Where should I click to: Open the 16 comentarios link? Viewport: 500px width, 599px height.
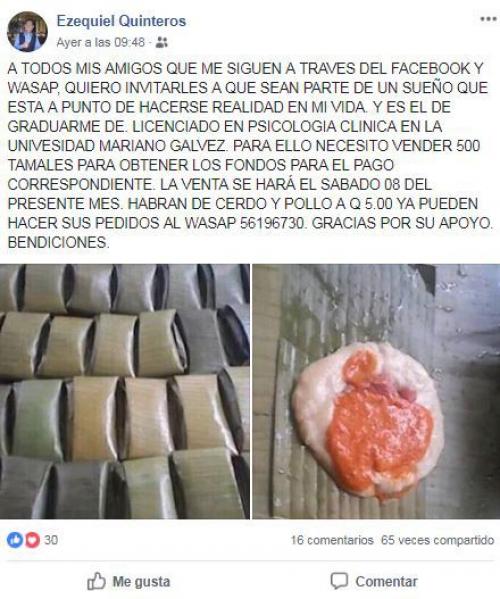pos(332,540)
